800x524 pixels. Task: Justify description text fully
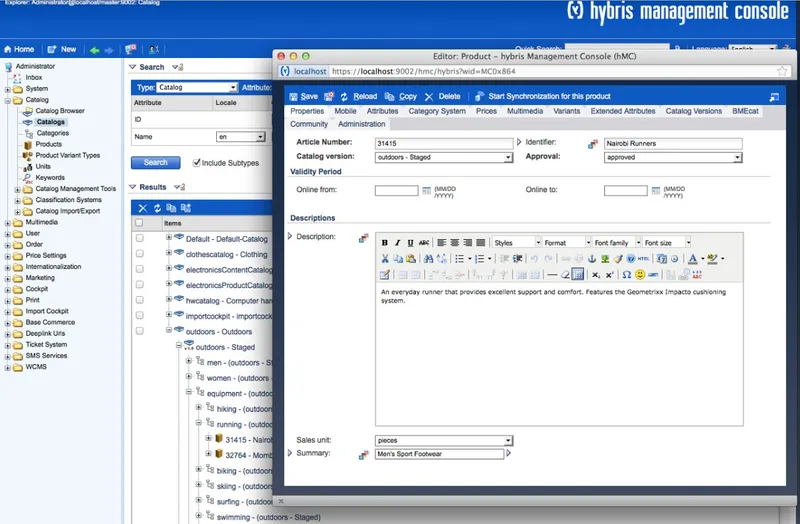(481, 243)
